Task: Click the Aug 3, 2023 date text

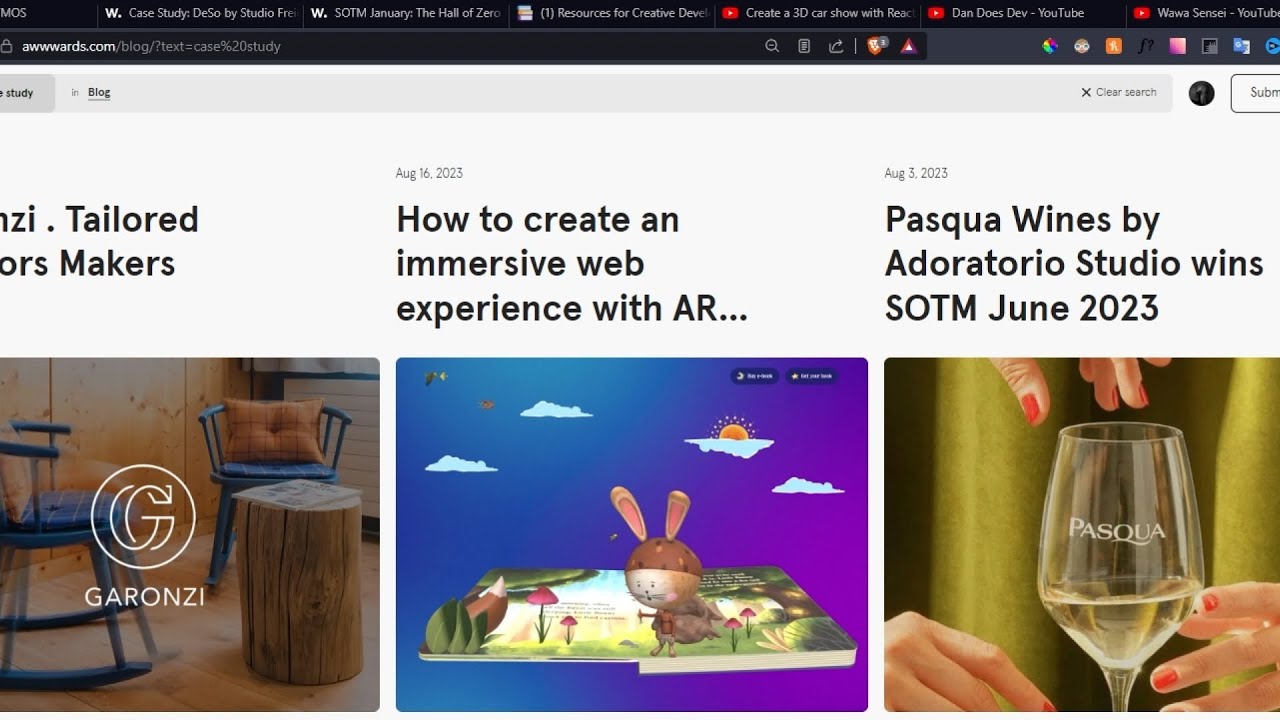Action: pos(916,173)
